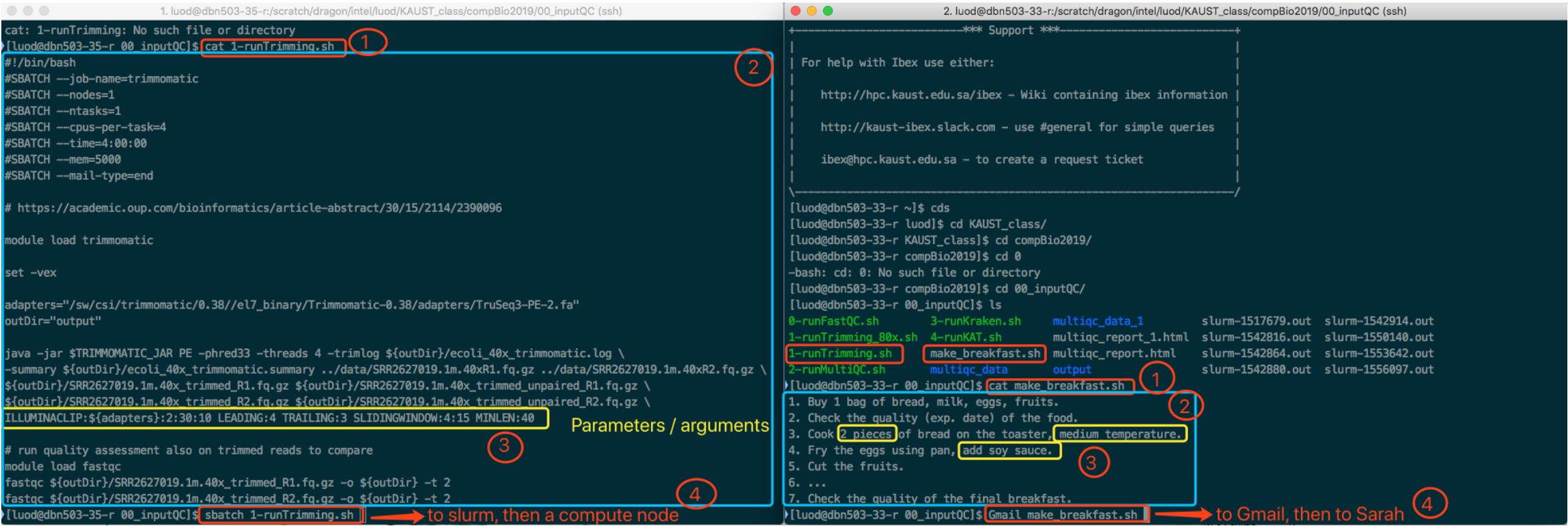Select the '#SBATCH --cpus-per-task=4' line
1568x526 pixels.
(86, 127)
